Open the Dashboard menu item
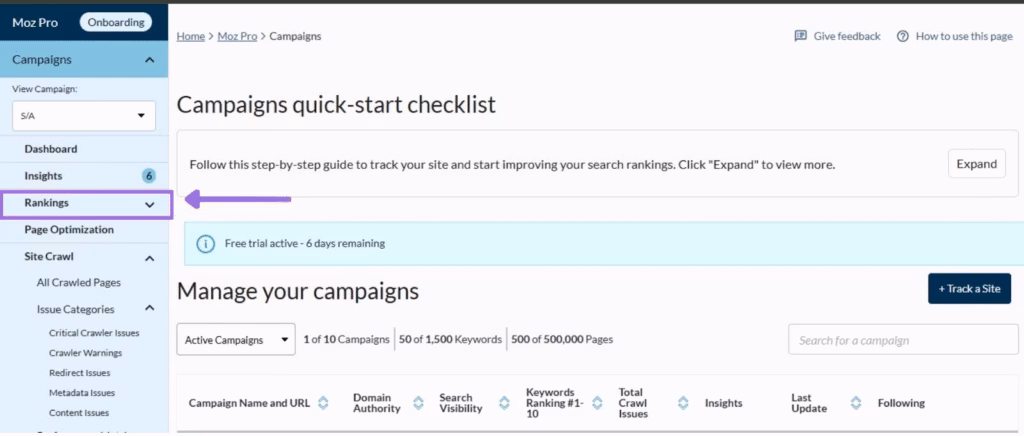 (x=51, y=149)
